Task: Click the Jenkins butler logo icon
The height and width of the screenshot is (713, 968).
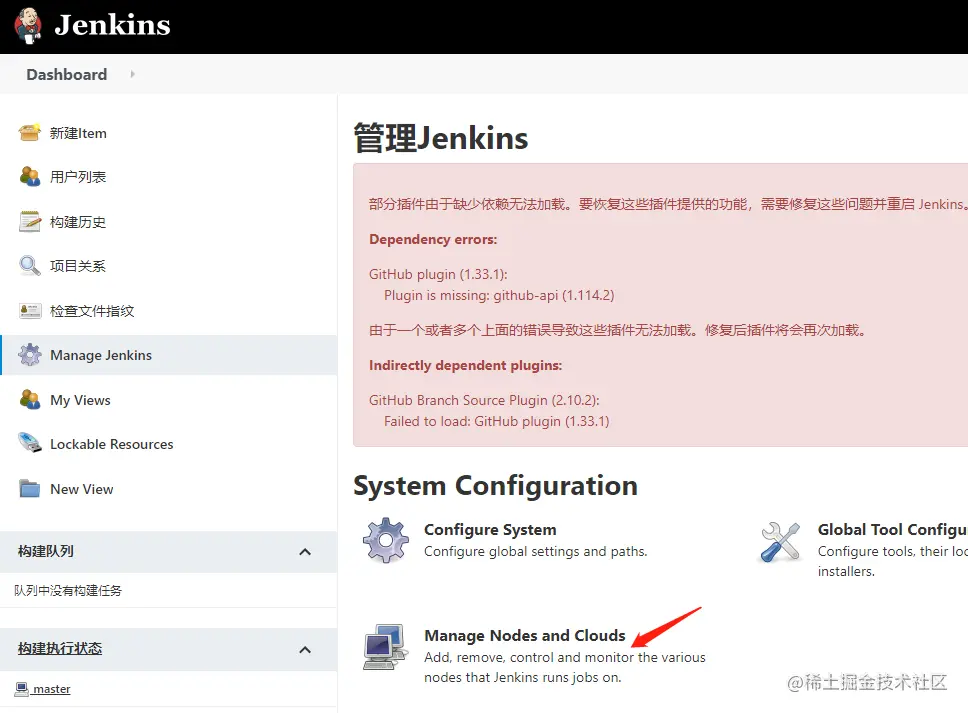Action: click(x=28, y=26)
